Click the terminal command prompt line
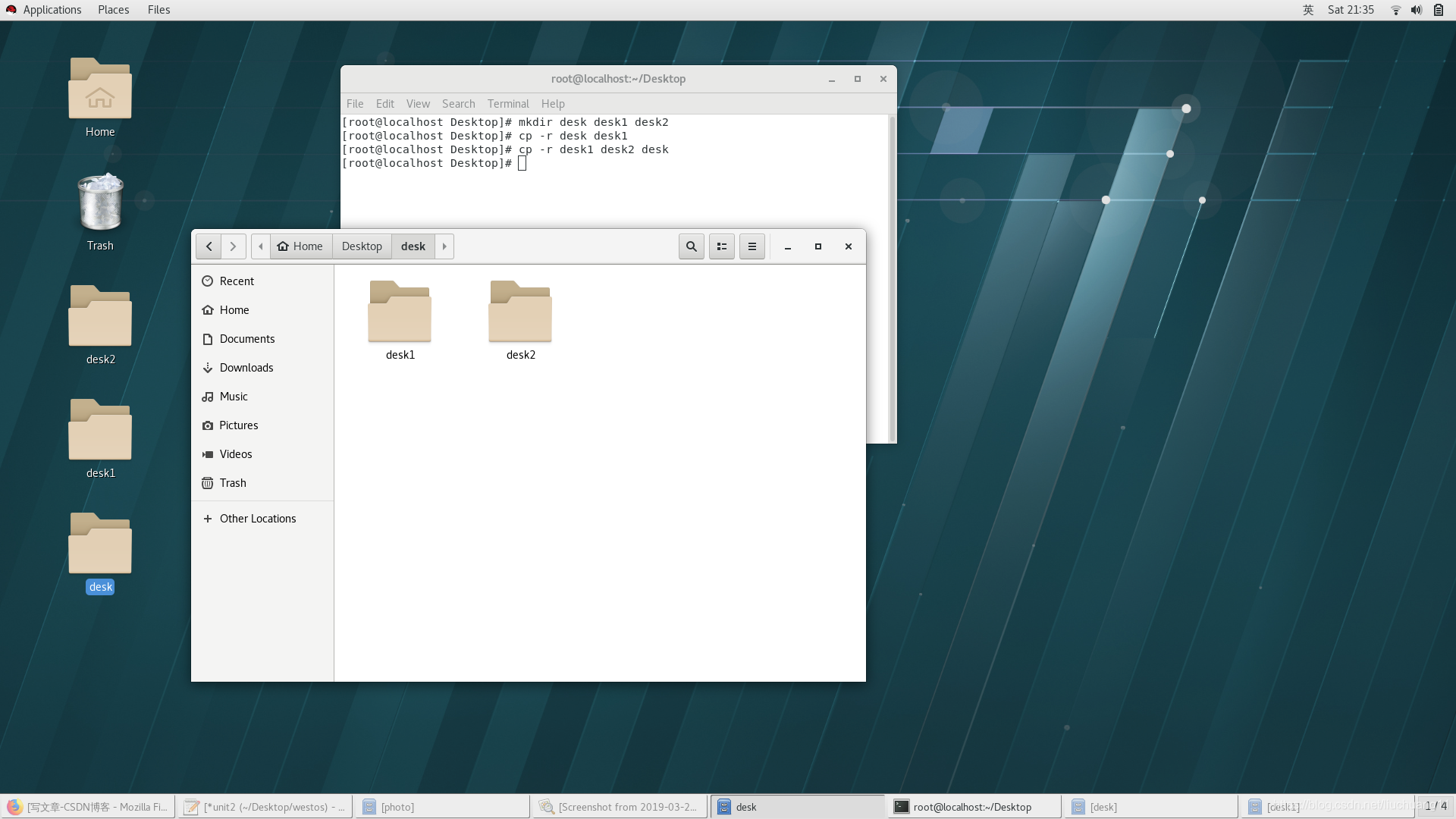 434,163
